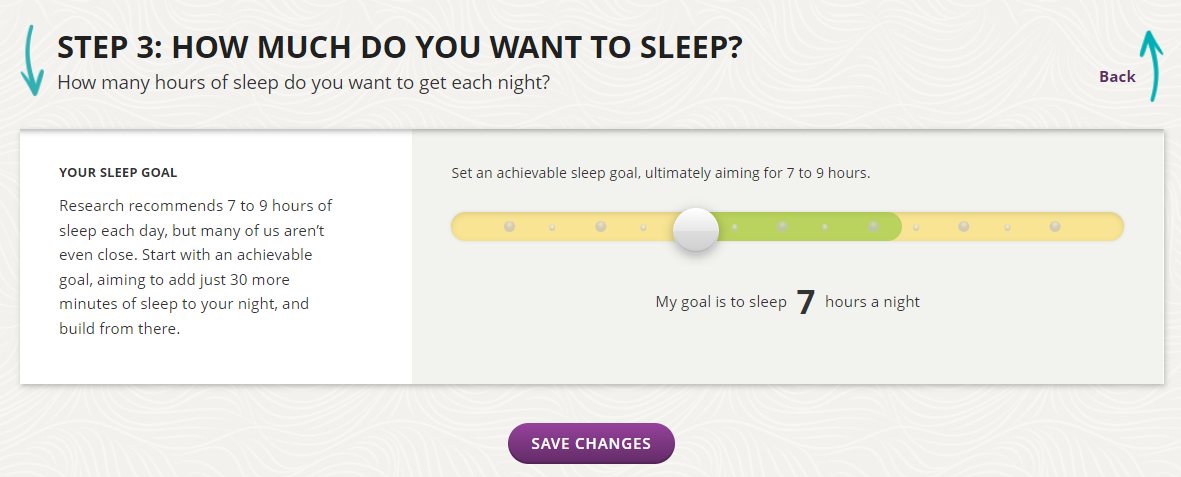Choose the 11-hour last dot on slider
The height and width of the screenshot is (477, 1181).
coord(1055,226)
